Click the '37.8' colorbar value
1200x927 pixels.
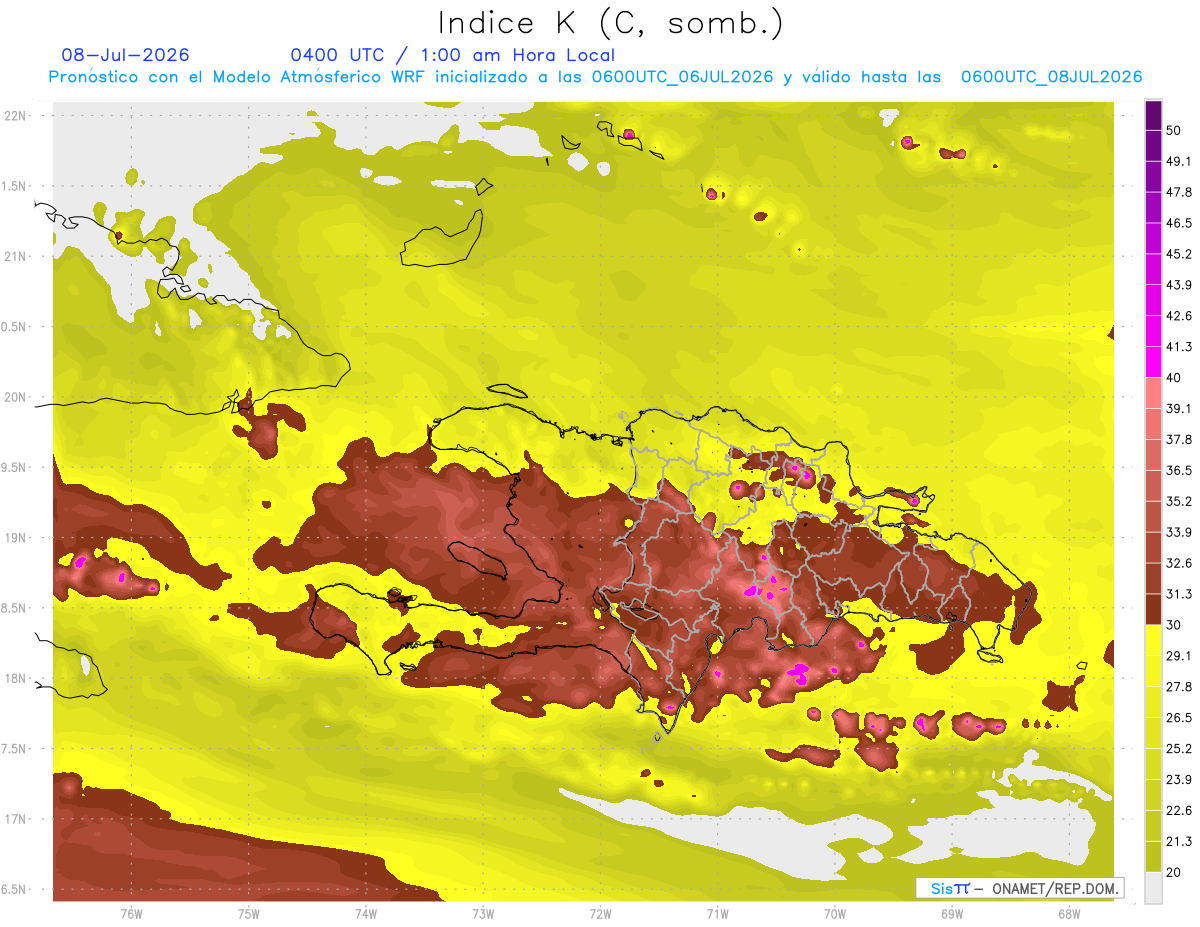click(x=1179, y=439)
